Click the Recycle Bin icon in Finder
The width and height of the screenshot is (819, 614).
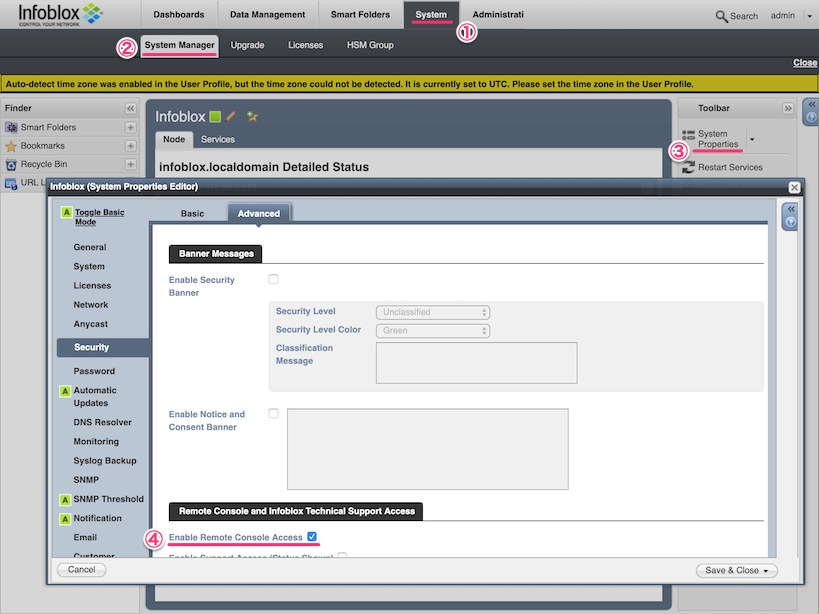[x=11, y=164]
